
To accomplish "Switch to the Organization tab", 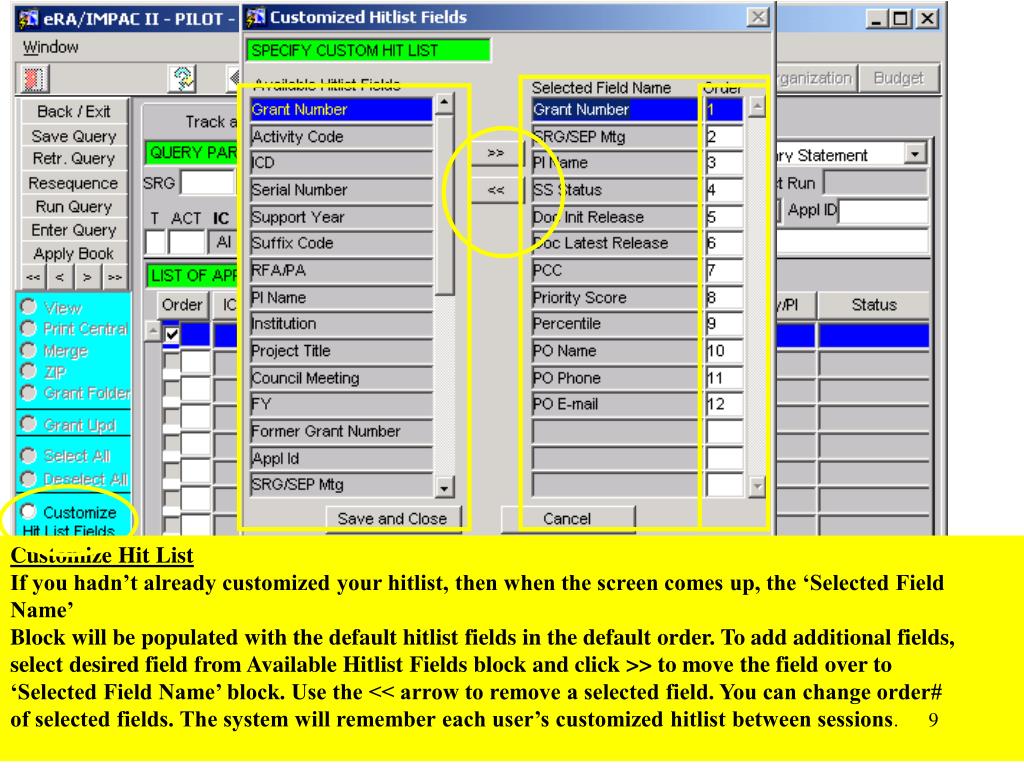I will pos(815,78).
